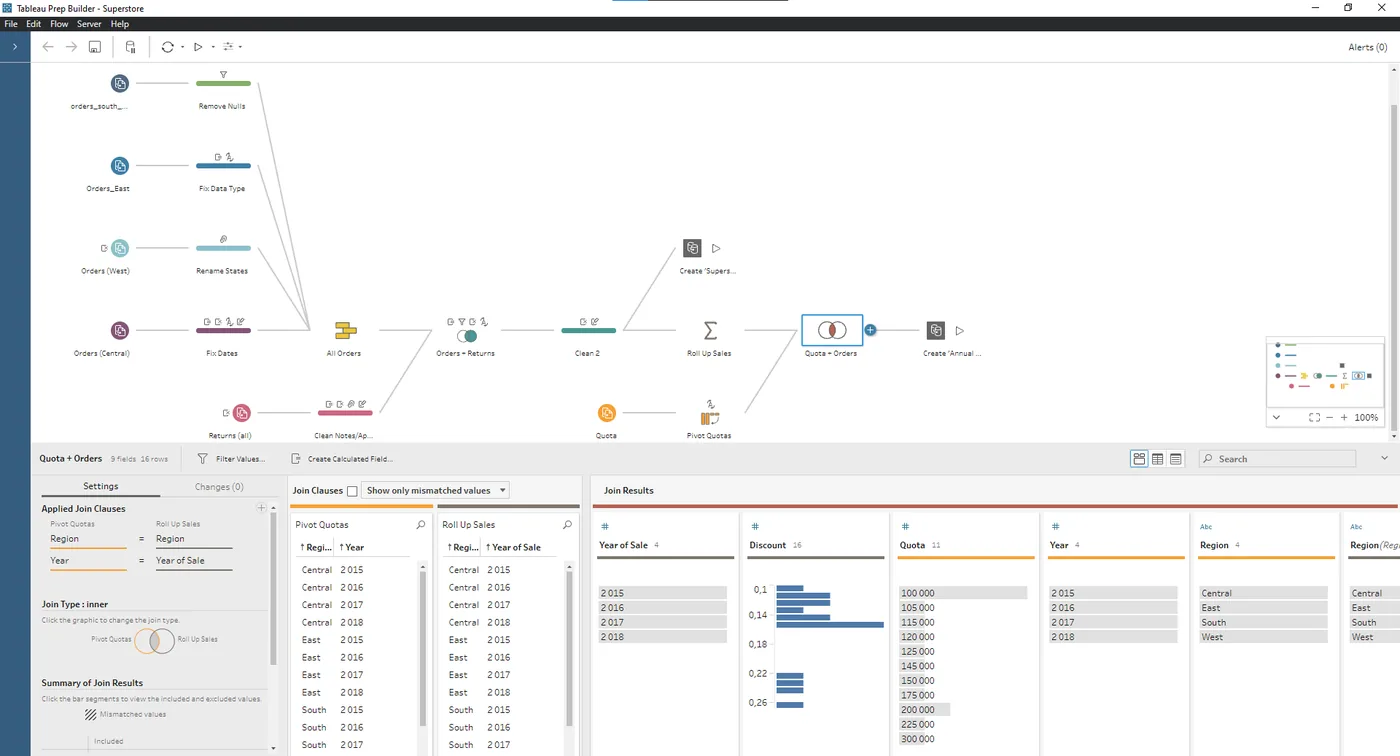Click the join type Venn diagram graphic

click(155, 640)
